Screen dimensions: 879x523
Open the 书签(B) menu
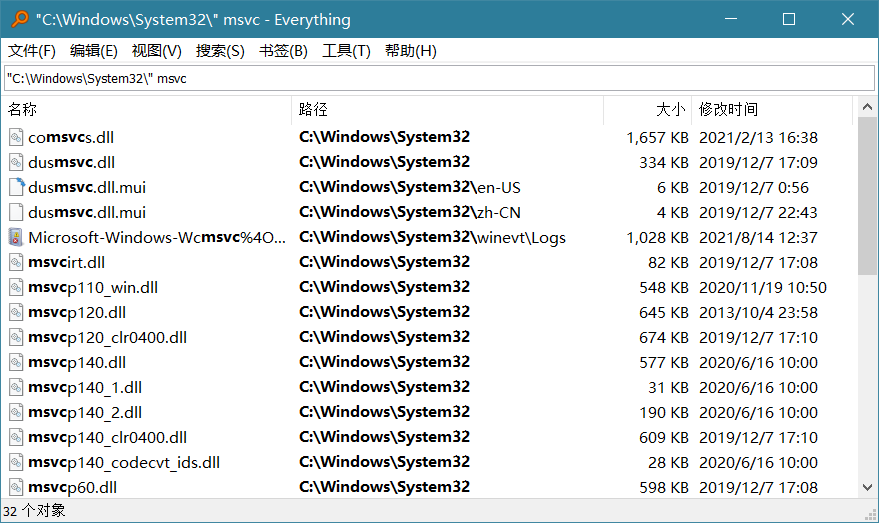283,51
